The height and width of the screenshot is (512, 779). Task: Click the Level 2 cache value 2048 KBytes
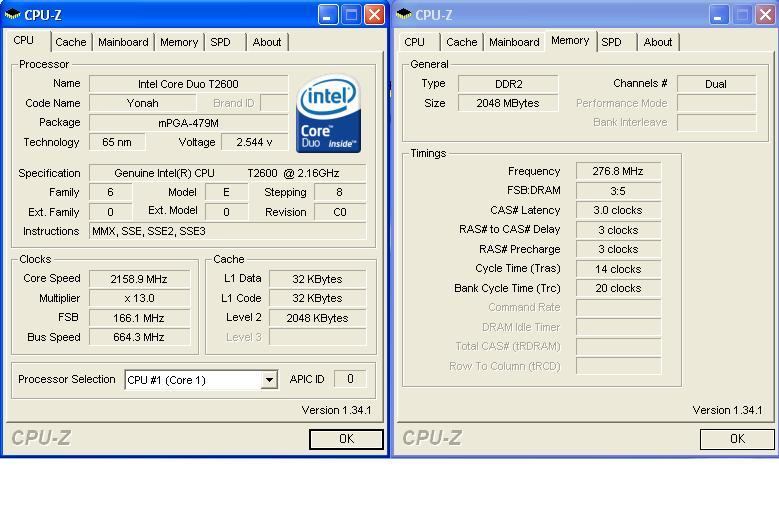tap(317, 318)
